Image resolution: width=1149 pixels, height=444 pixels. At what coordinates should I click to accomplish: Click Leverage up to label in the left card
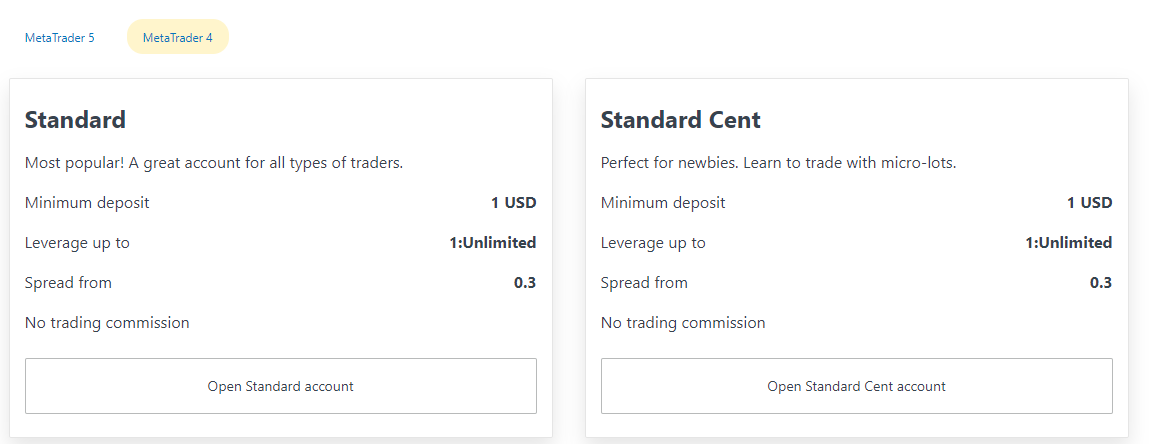coord(77,243)
